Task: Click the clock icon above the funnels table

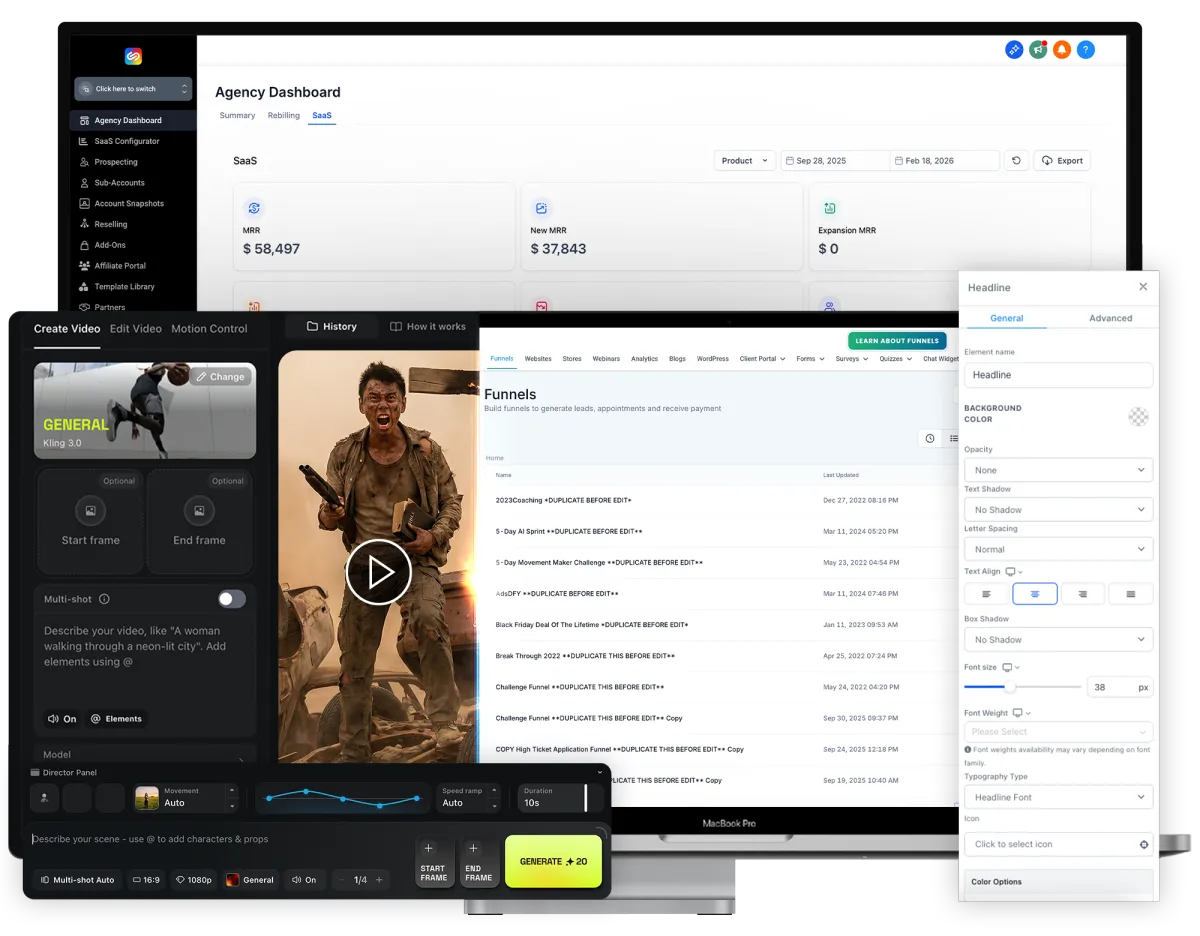Action: coord(930,438)
